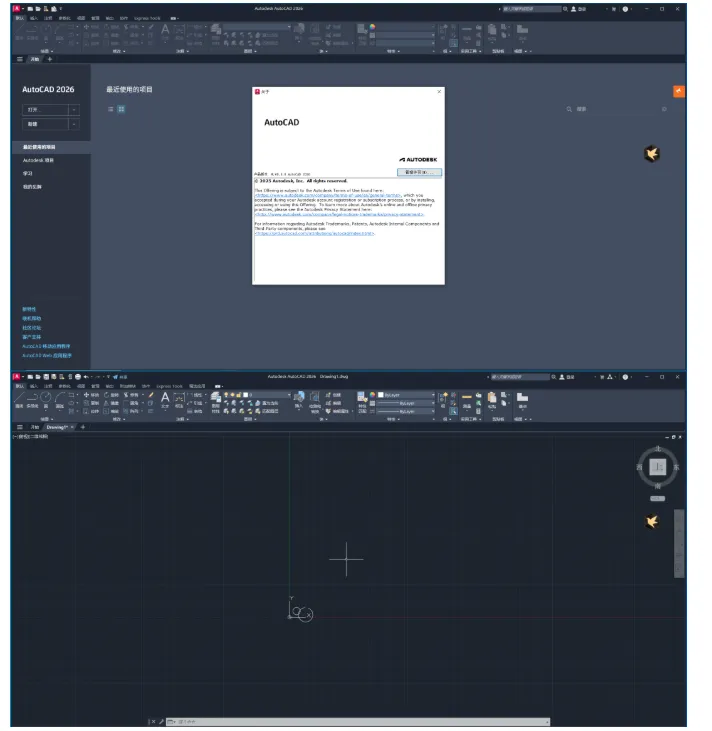712x731 pixels.
Task: Select the Line tool in the Drawing1 window
Action: point(19,398)
